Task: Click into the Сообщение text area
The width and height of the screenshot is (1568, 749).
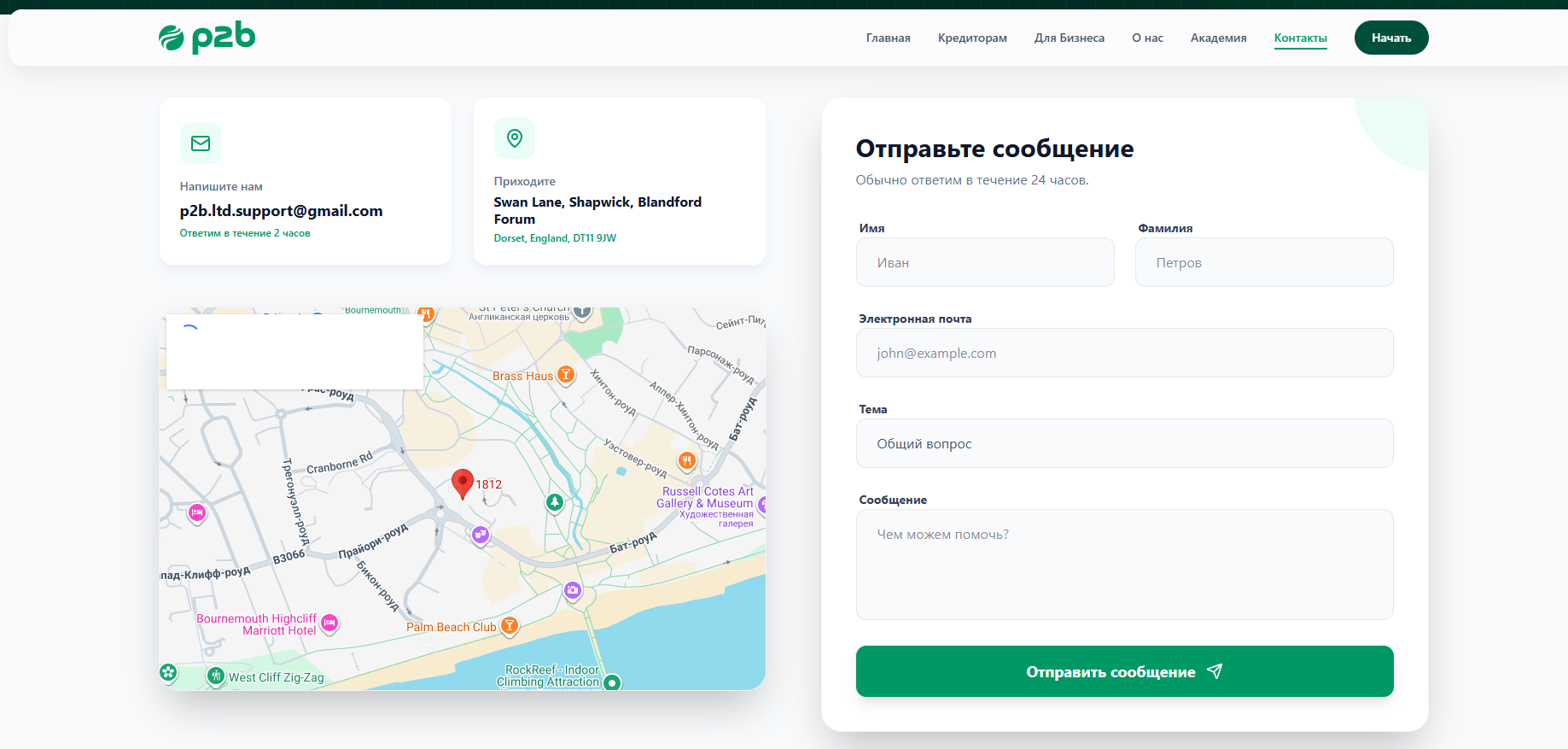Action: click(x=1125, y=565)
